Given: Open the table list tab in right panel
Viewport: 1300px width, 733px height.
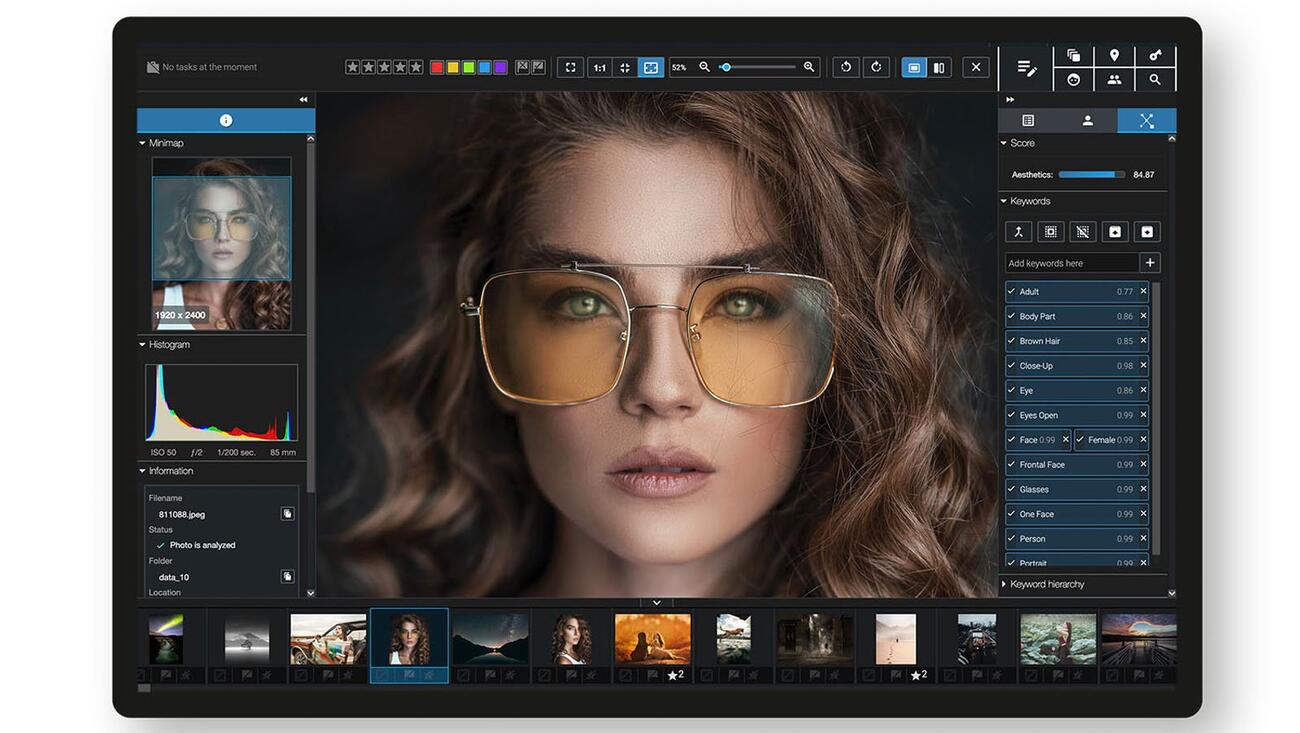Looking at the screenshot, I should point(1027,121).
